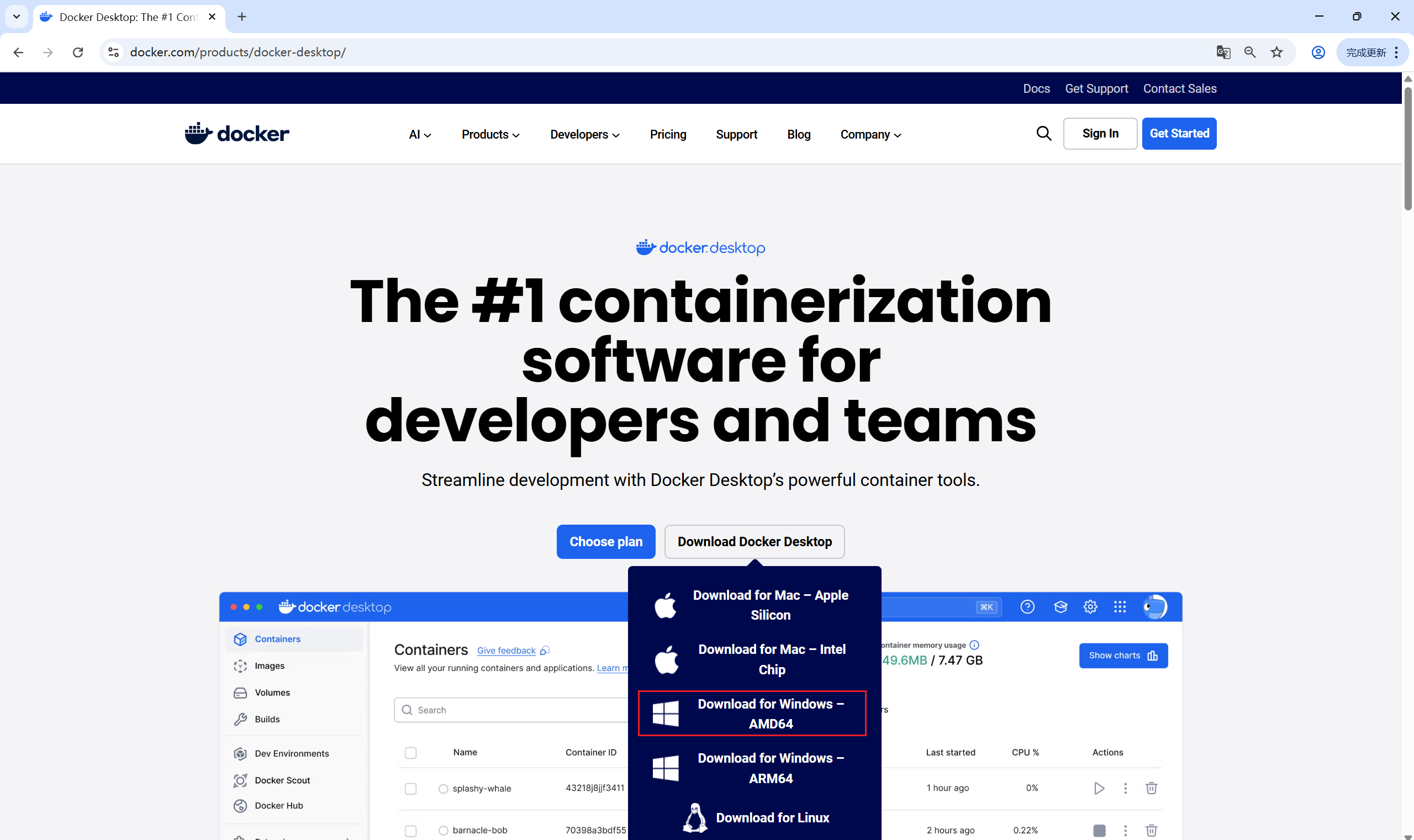
Task: Click the info icon beside container memory usage
Action: pyautogui.click(x=974, y=644)
